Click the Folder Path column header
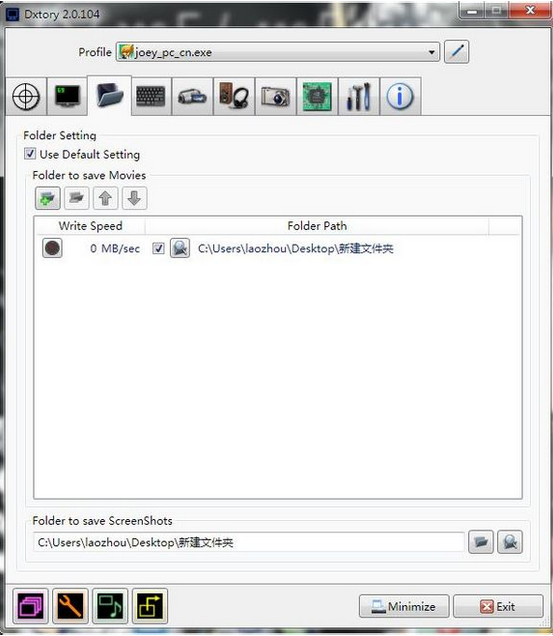The image size is (553, 636). point(317,226)
